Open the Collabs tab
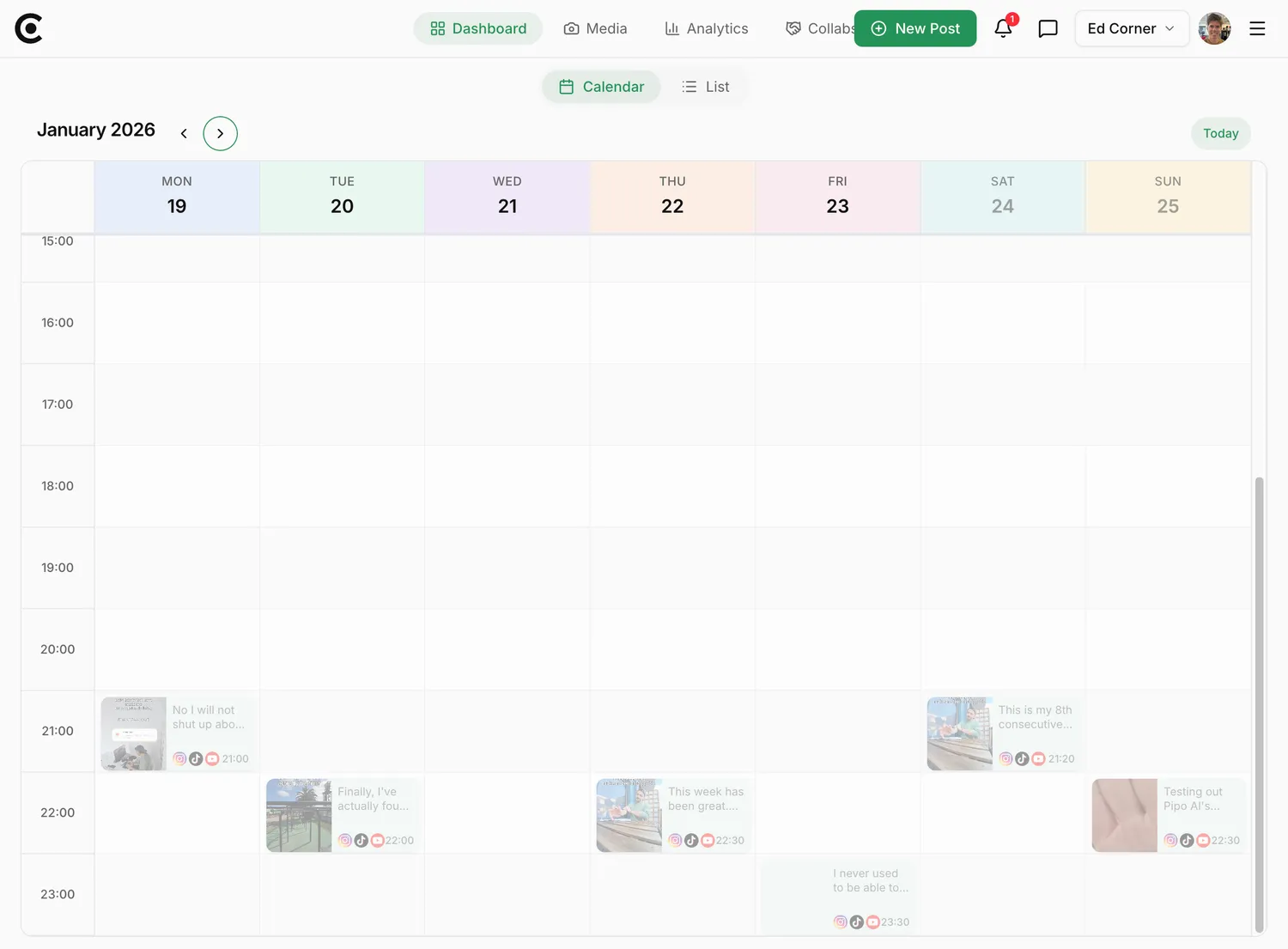The width and height of the screenshot is (1288, 949). pos(819,28)
